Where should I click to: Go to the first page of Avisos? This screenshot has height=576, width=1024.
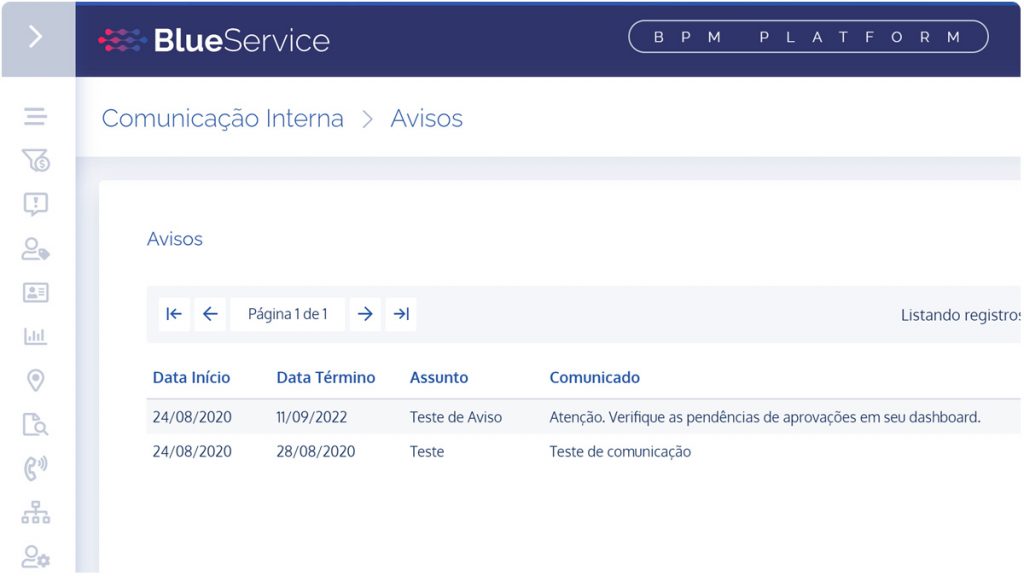coord(174,314)
